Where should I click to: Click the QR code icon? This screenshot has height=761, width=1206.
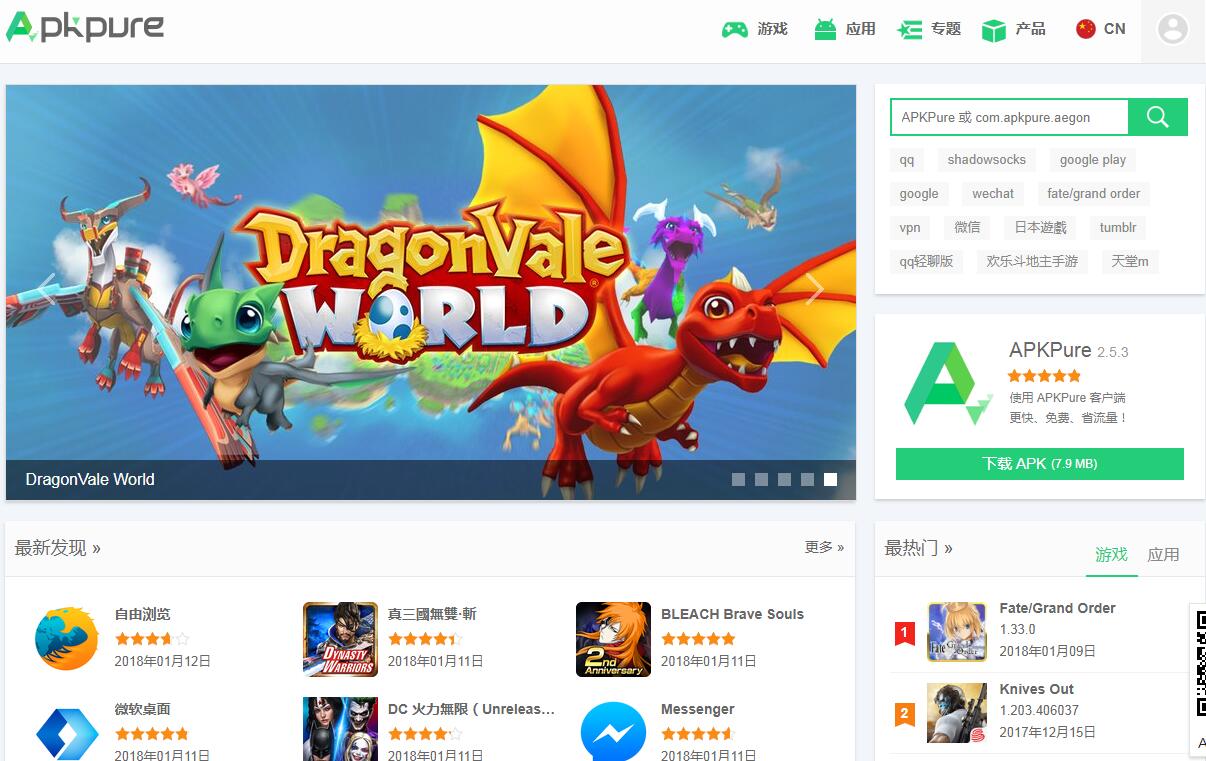pyautogui.click(x=1200, y=664)
